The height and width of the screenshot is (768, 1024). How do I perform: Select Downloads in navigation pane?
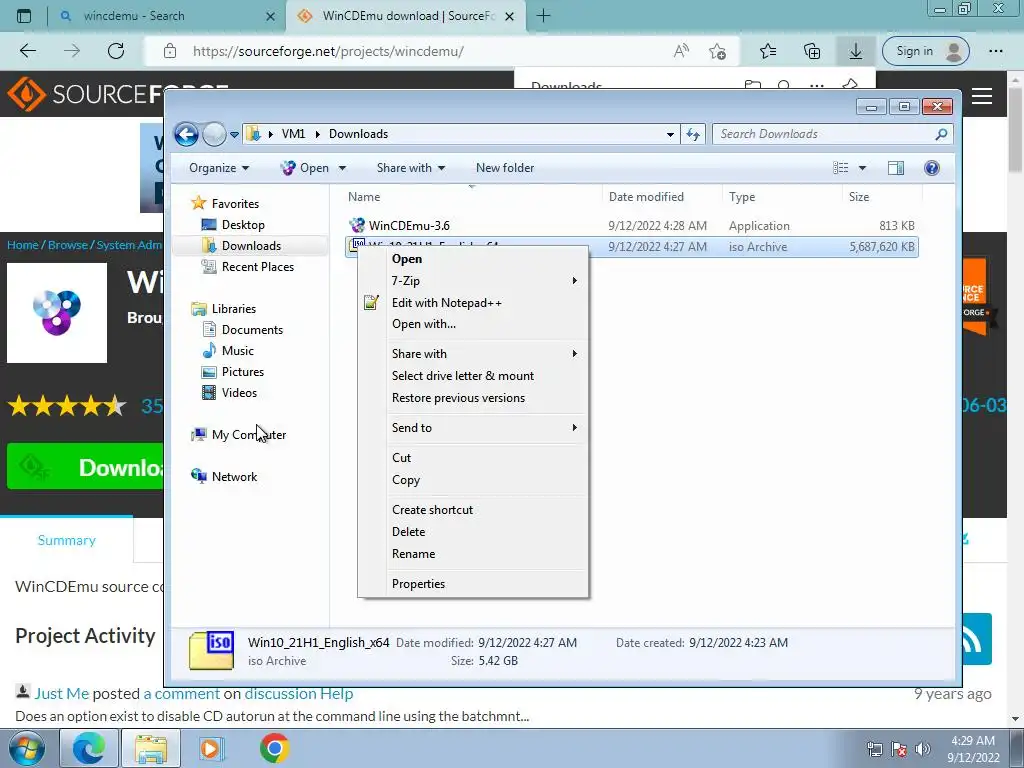(241, 246)
